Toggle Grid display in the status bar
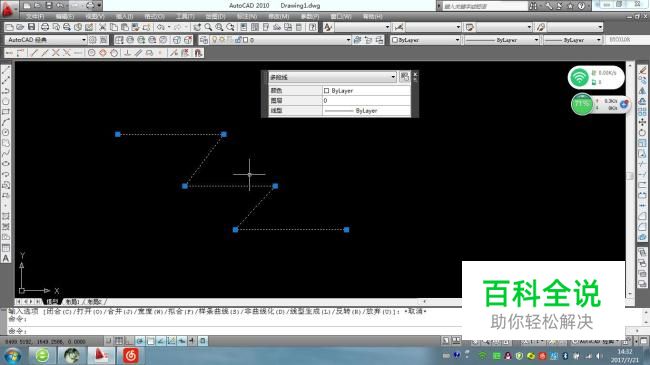This screenshot has height=365, width=650. 119,341
